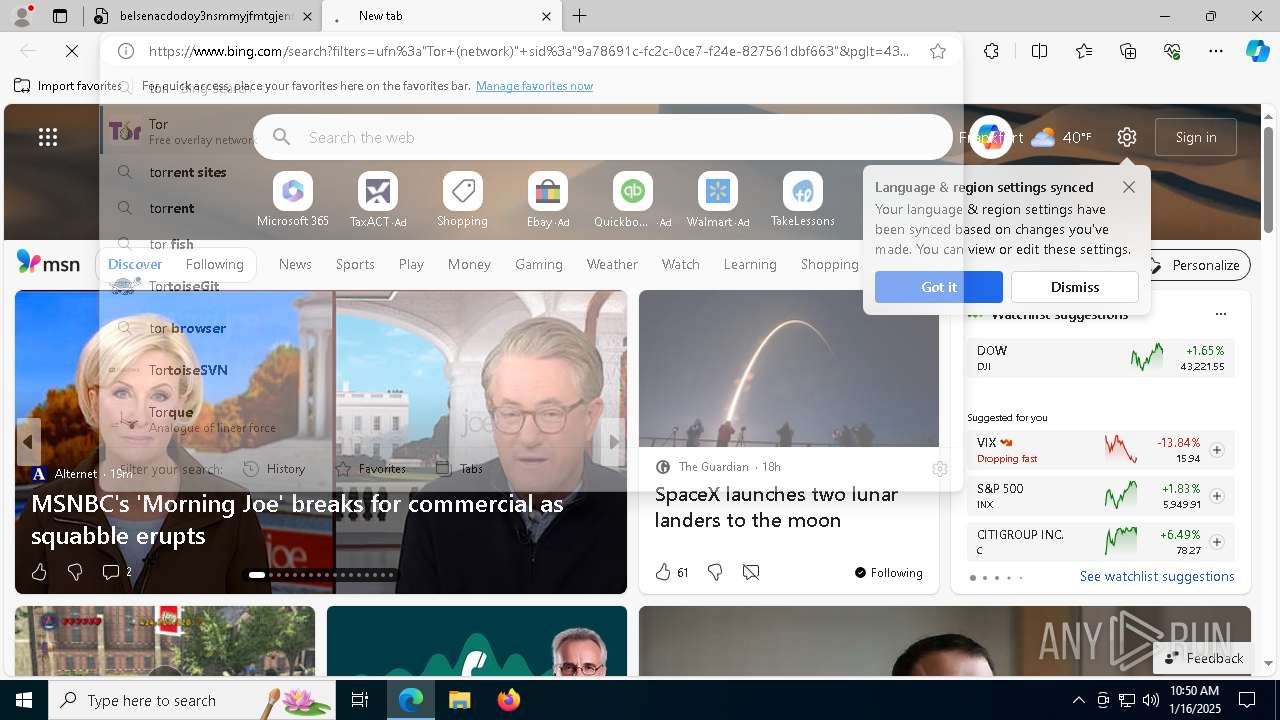Image resolution: width=1280 pixels, height=720 pixels.
Task: Go to next carousel story arrow
Action: (614, 441)
